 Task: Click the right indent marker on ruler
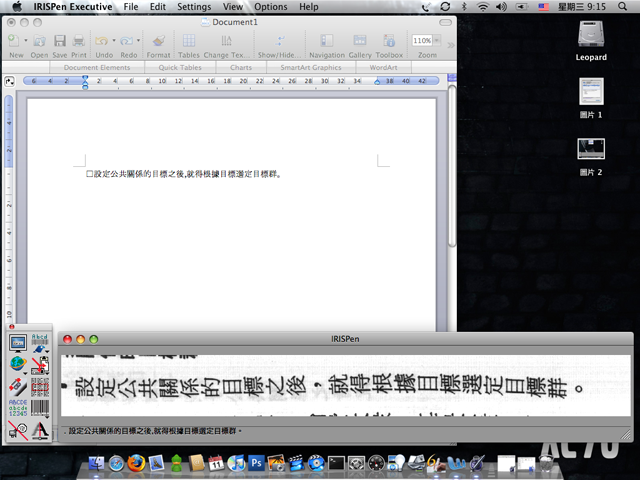[377, 82]
